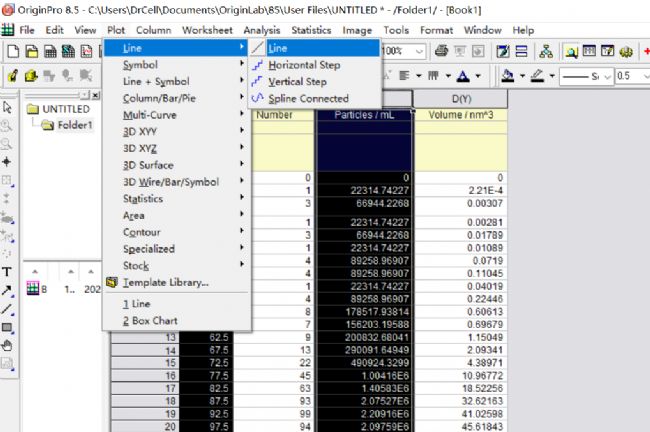Expand the font color dropdown arrow
This screenshot has height=432, width=650.
tap(477, 76)
